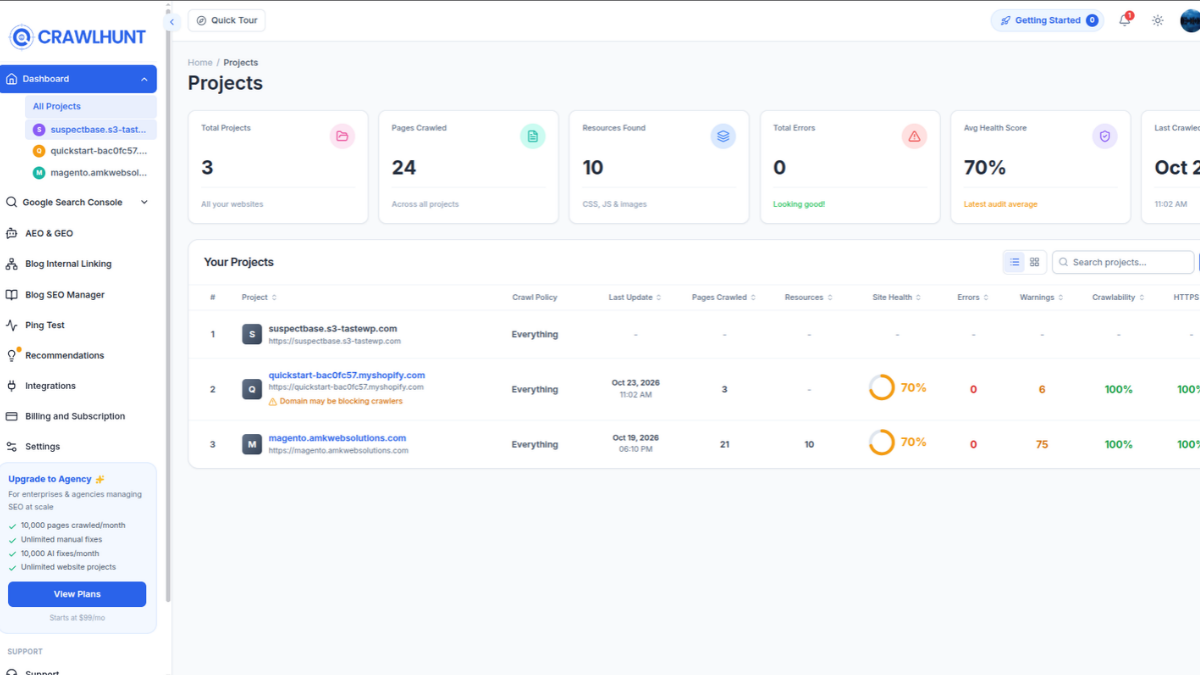The width and height of the screenshot is (1200, 675).
Task: Sort by the Resources column
Action: click(809, 298)
